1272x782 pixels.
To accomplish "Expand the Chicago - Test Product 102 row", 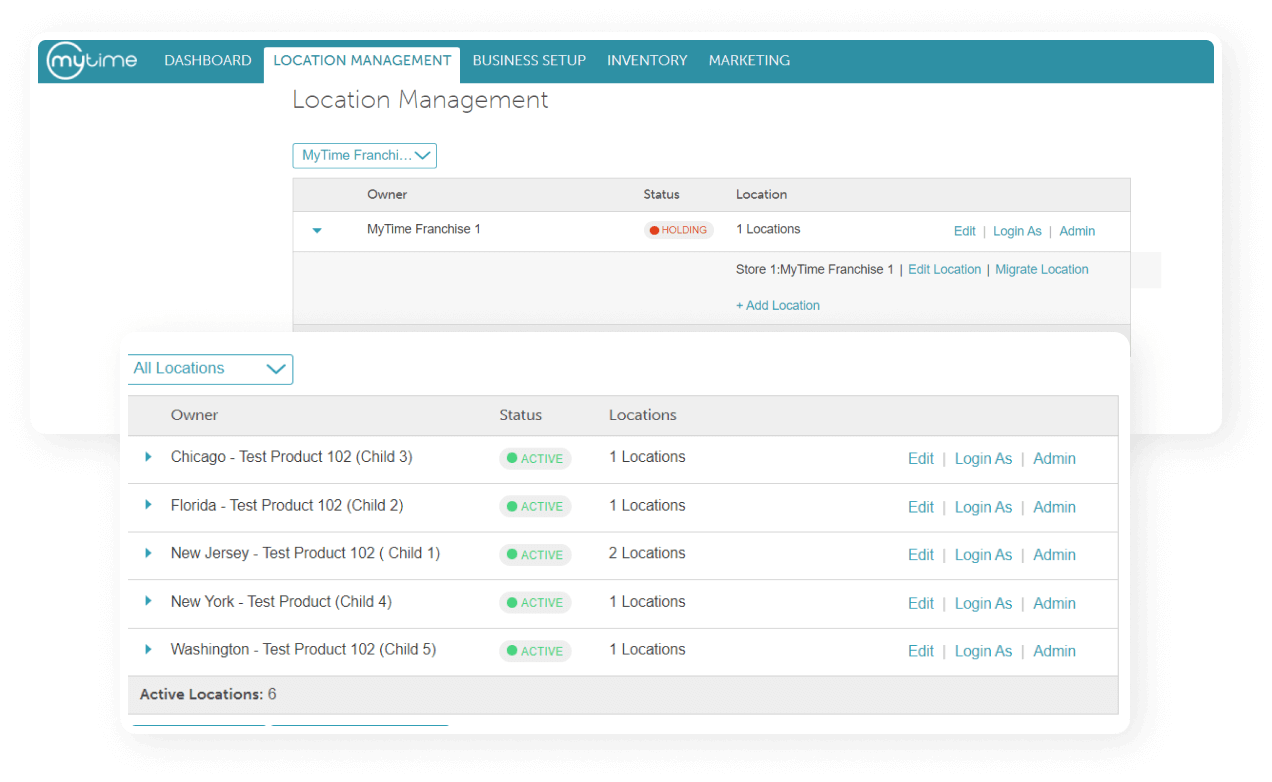I will 148,457.
